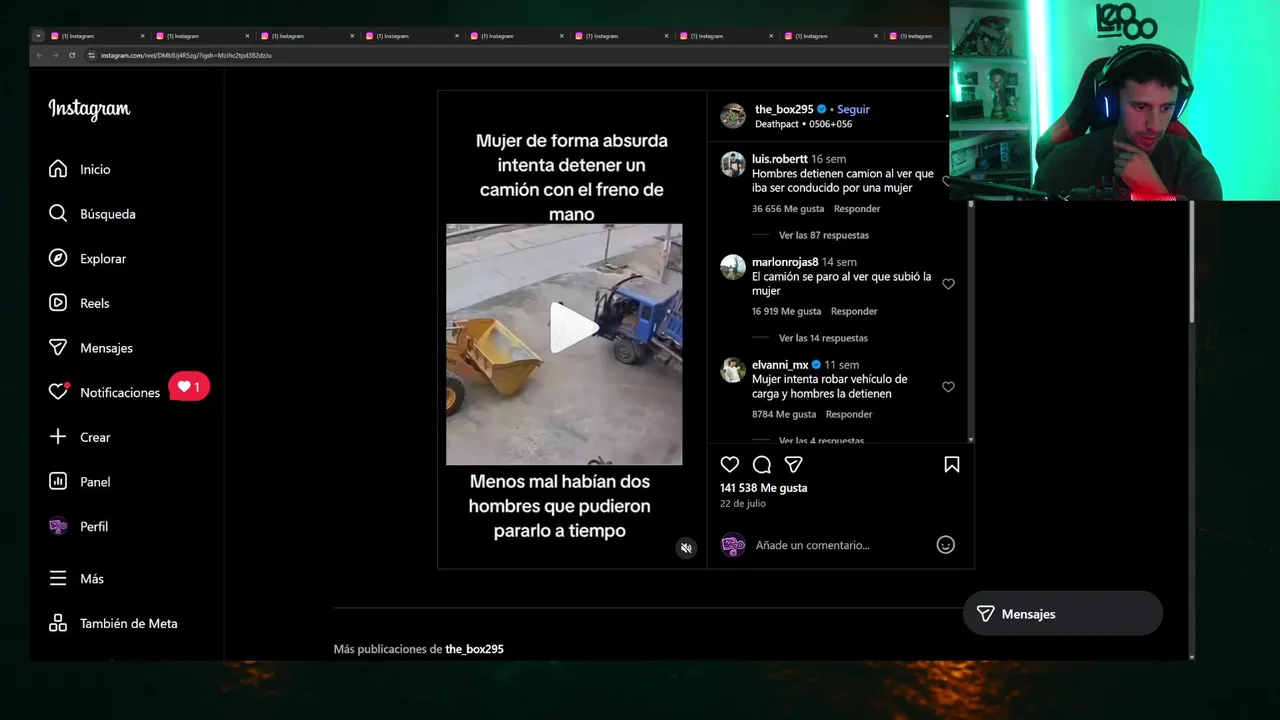Open También de Meta in the sidebar

click(113, 623)
